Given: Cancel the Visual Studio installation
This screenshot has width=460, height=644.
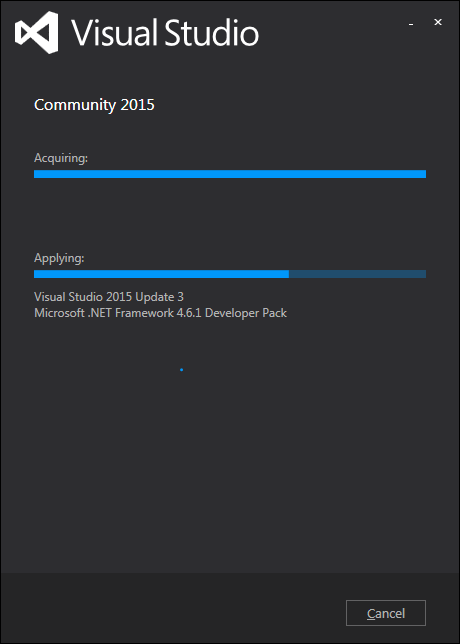Looking at the screenshot, I should pyautogui.click(x=386, y=613).
